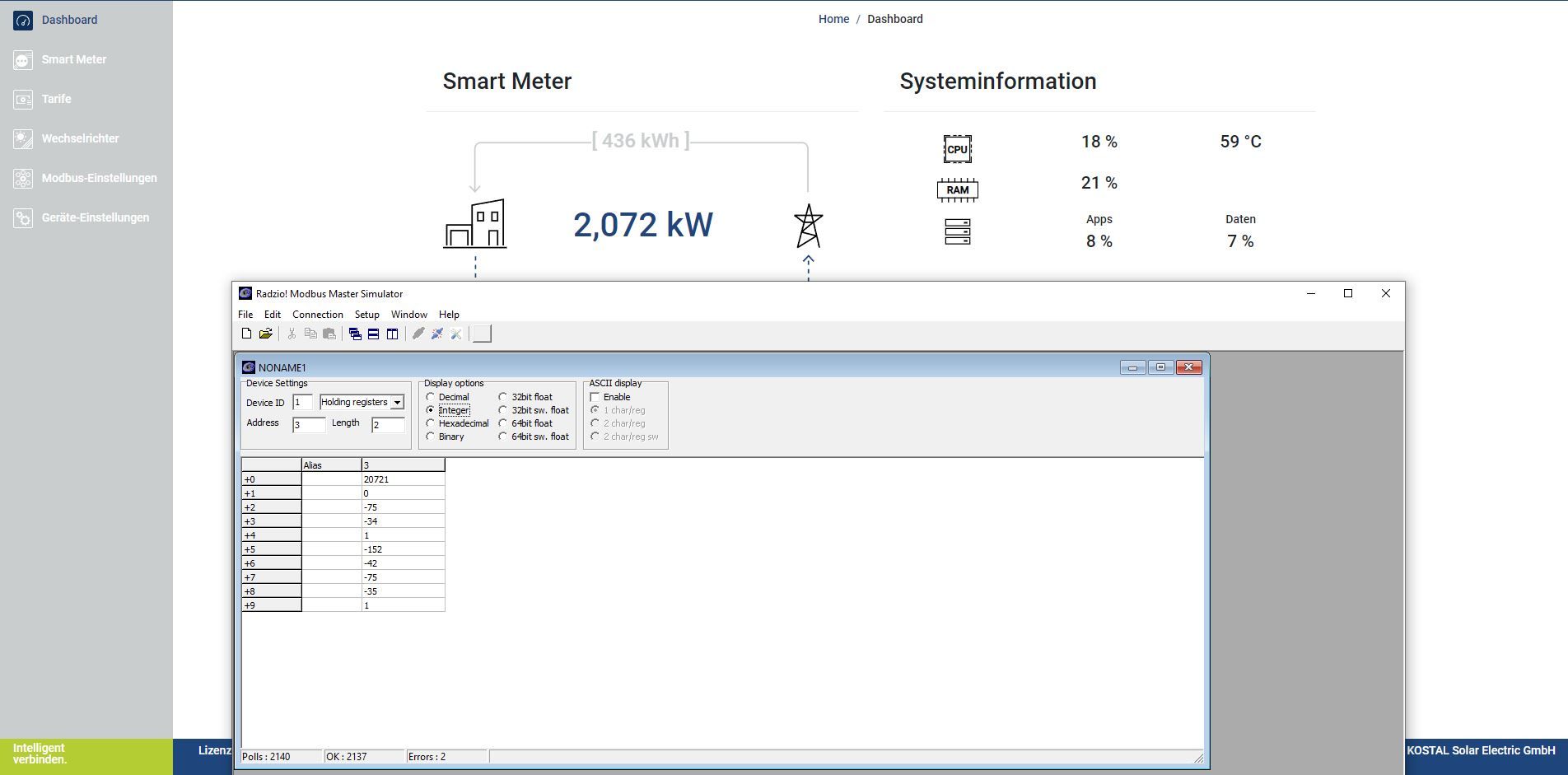
Task: Click the Copy toolbar icon
Action: pyautogui.click(x=310, y=334)
